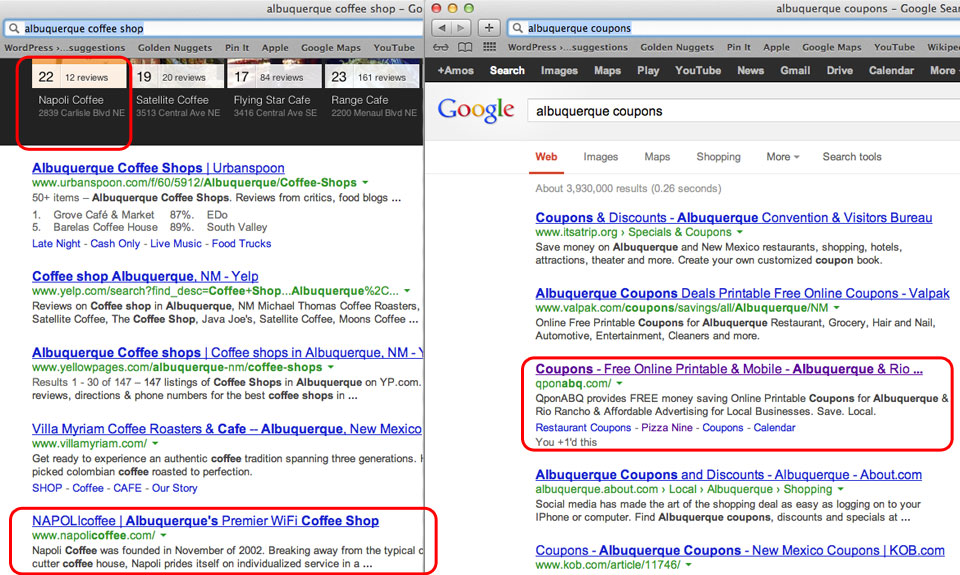Select the Satellite Coffee place card
The width and height of the screenshot is (960, 575).
click(177, 91)
